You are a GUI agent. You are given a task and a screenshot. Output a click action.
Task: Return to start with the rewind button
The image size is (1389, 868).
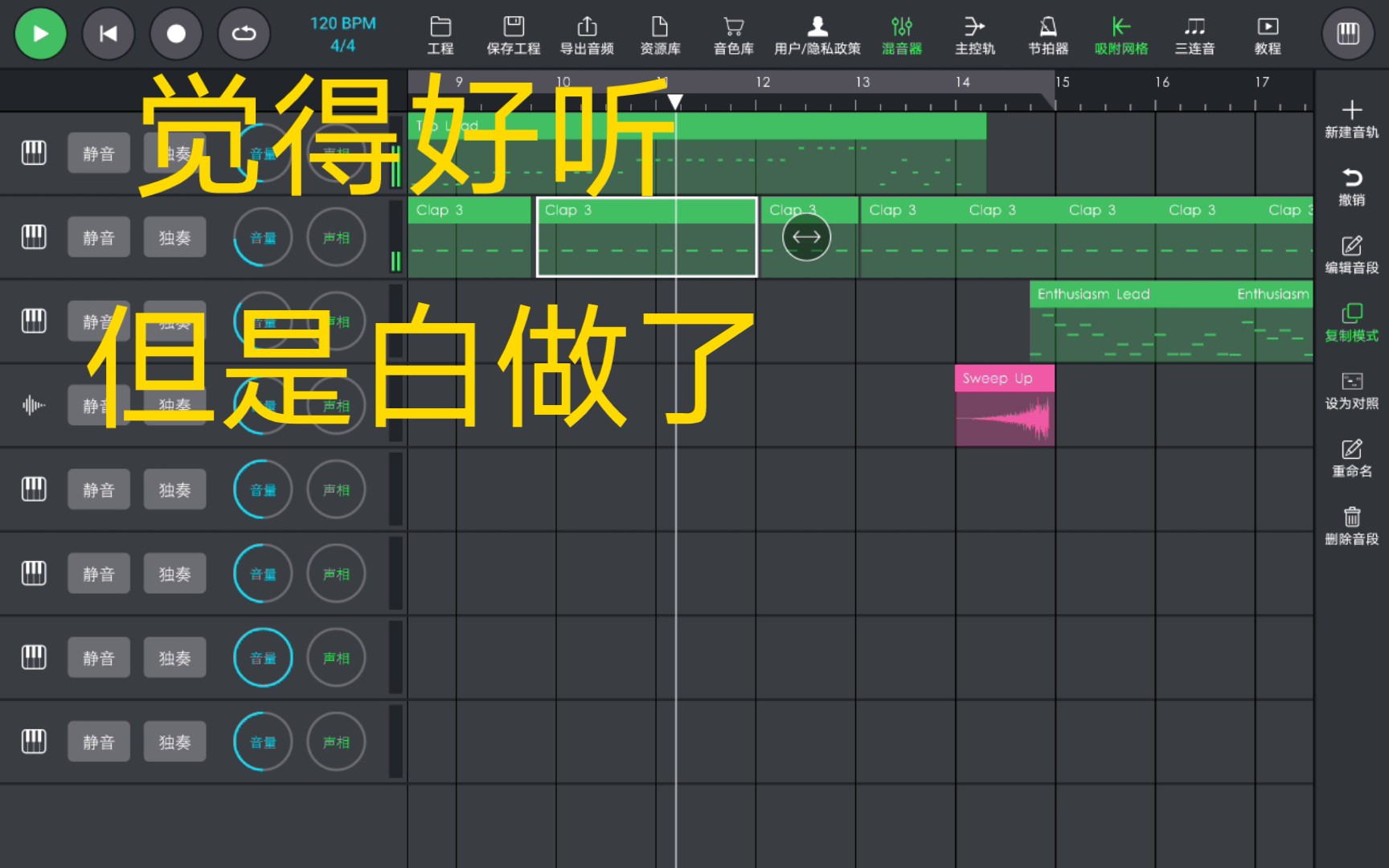point(109,34)
